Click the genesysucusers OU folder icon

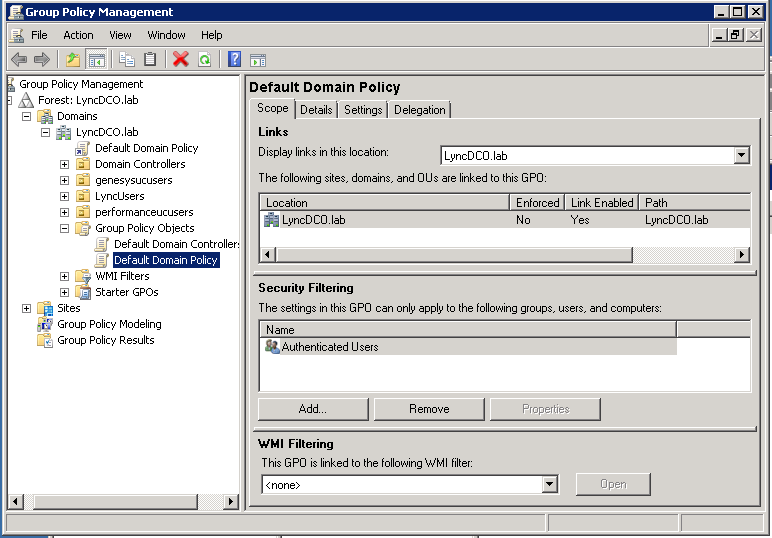point(83,180)
